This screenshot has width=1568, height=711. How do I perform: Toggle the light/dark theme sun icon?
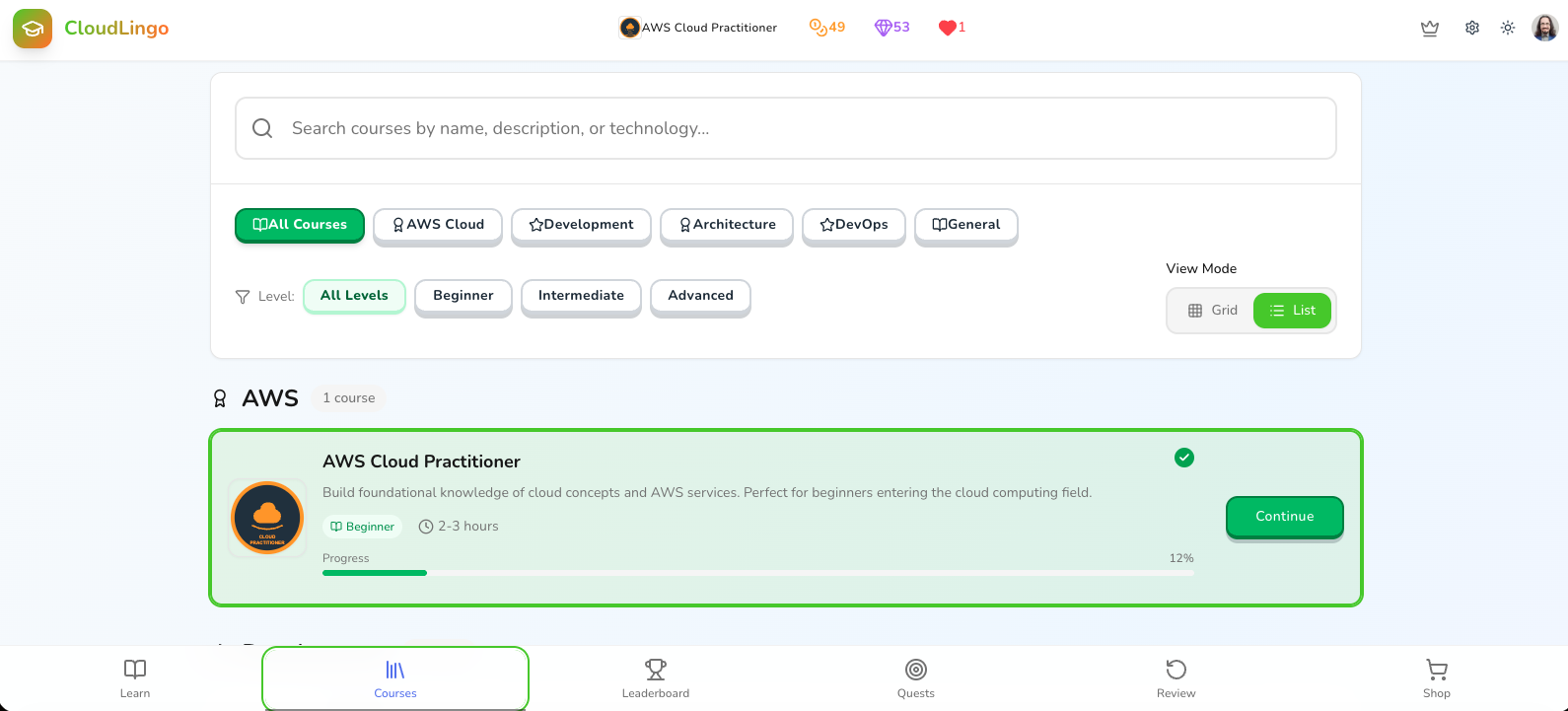(1508, 29)
